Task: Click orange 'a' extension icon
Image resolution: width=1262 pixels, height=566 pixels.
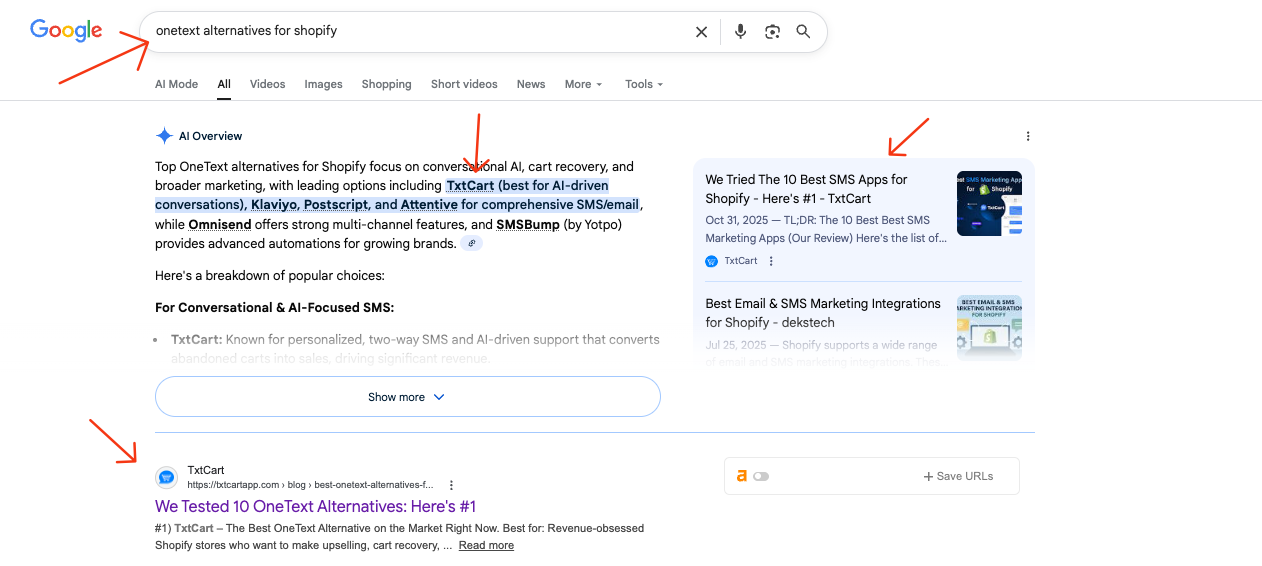Action: pyautogui.click(x=742, y=476)
